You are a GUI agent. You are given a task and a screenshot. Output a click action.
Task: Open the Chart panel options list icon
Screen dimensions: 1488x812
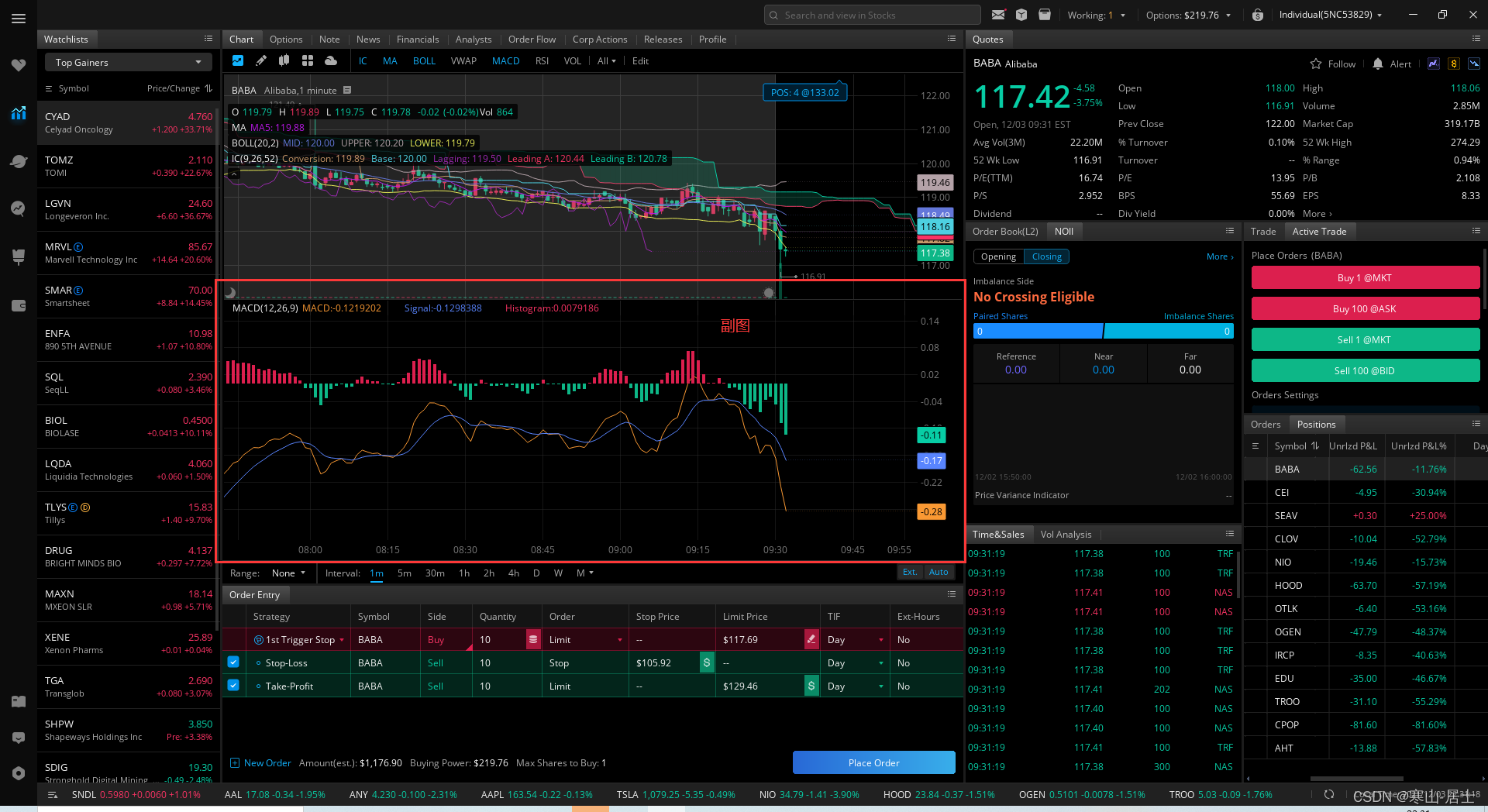click(952, 39)
